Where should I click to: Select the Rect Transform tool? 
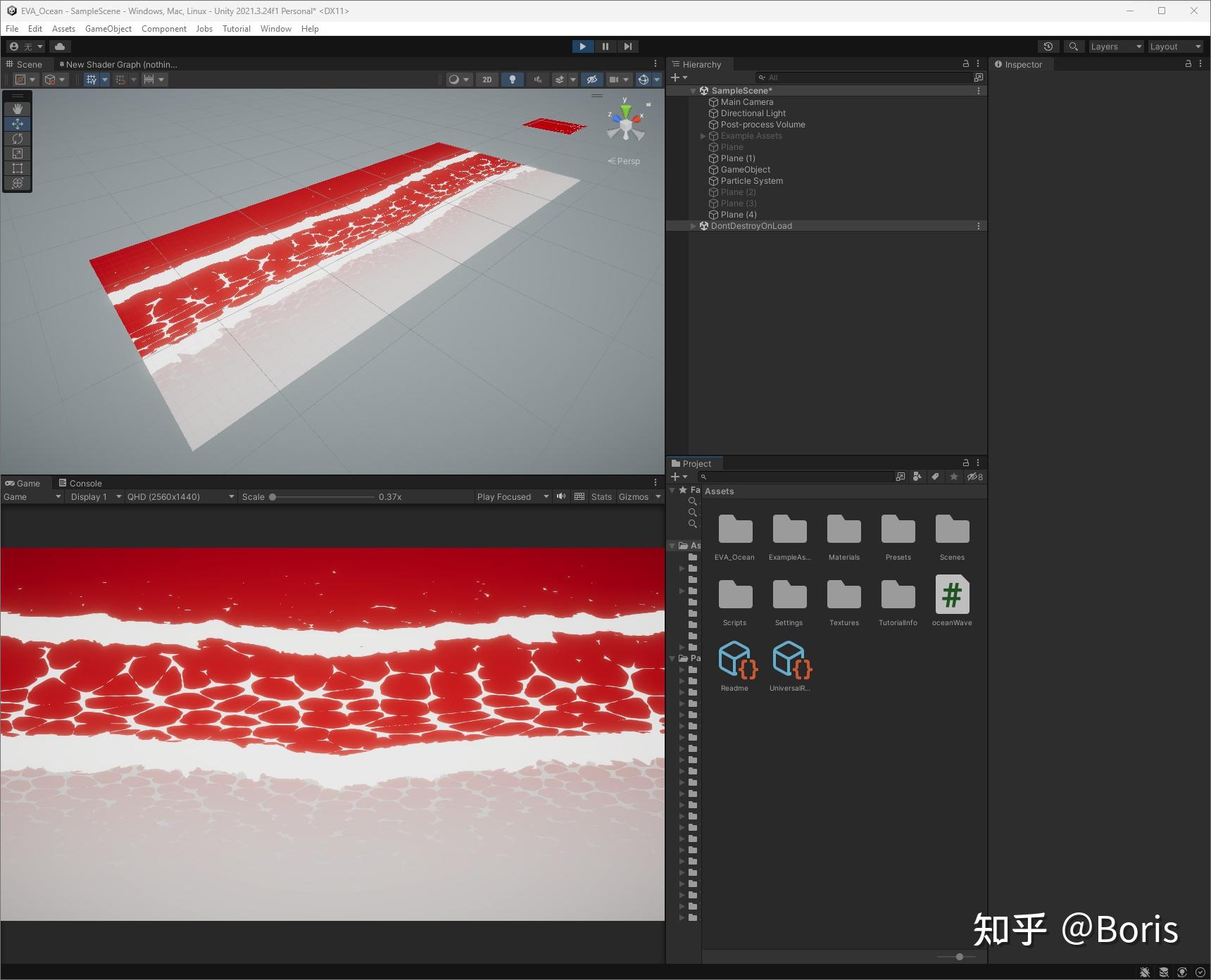[17, 168]
